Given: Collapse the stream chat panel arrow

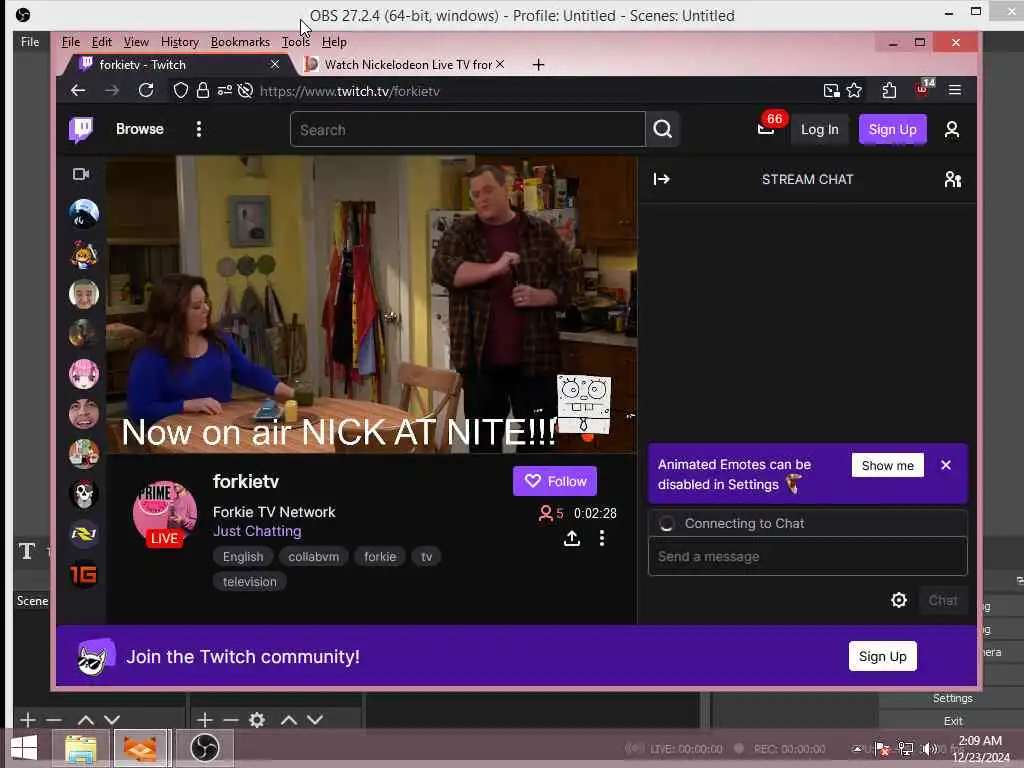Looking at the screenshot, I should pos(662,179).
